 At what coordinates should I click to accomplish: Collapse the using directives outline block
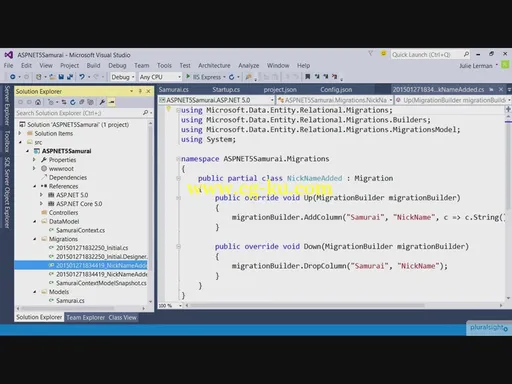(178, 110)
